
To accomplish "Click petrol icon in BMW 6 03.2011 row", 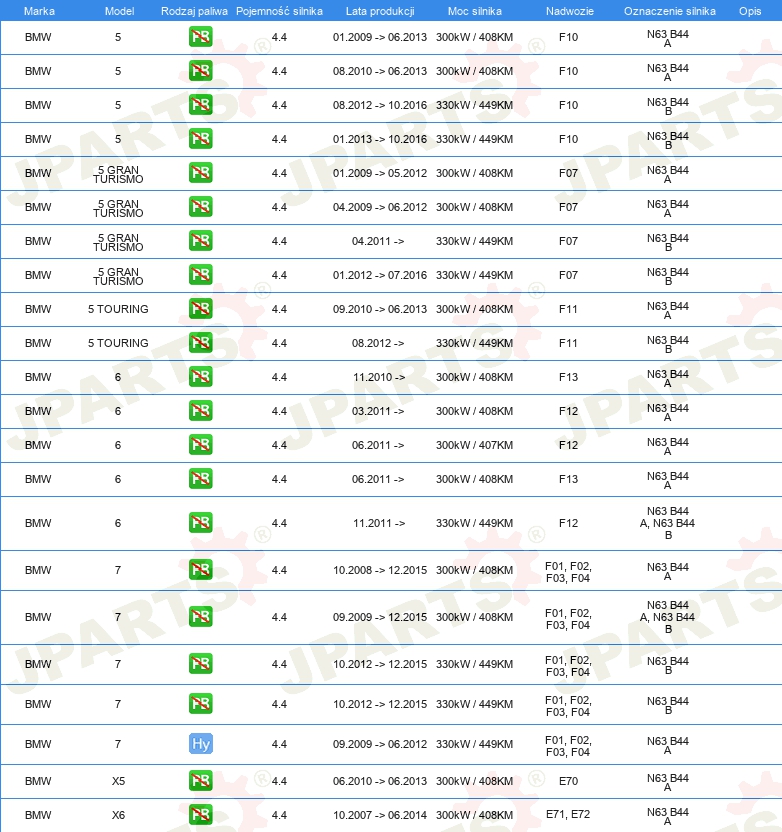I will [x=201, y=410].
